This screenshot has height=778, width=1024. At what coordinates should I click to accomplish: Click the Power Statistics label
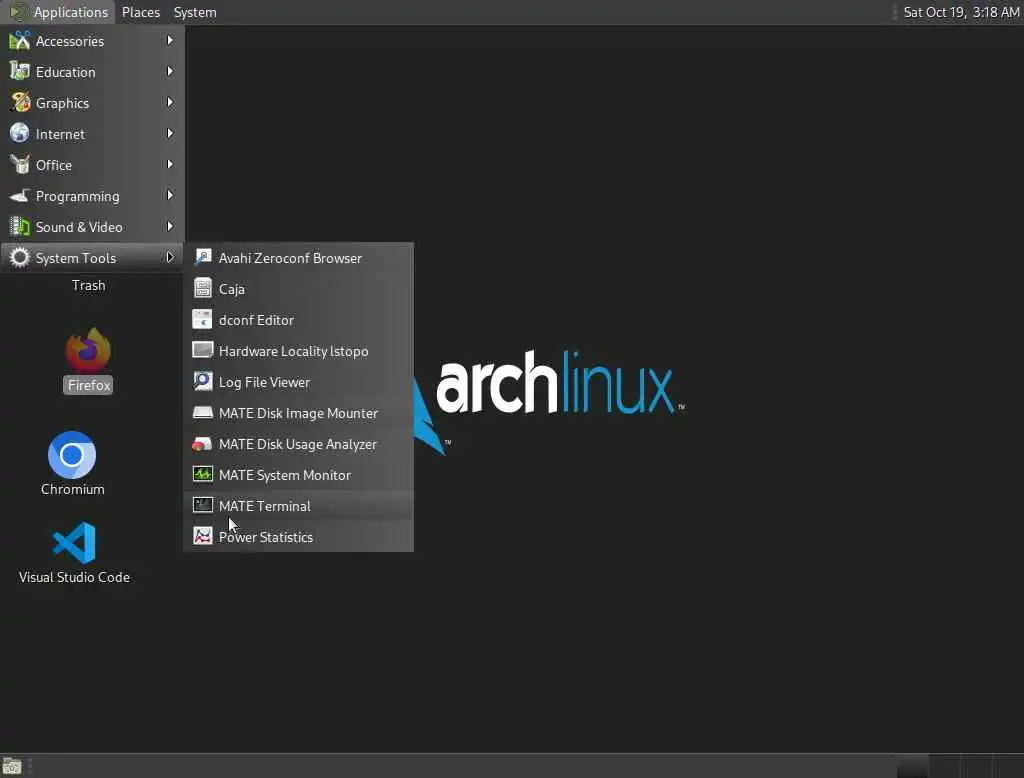266,537
